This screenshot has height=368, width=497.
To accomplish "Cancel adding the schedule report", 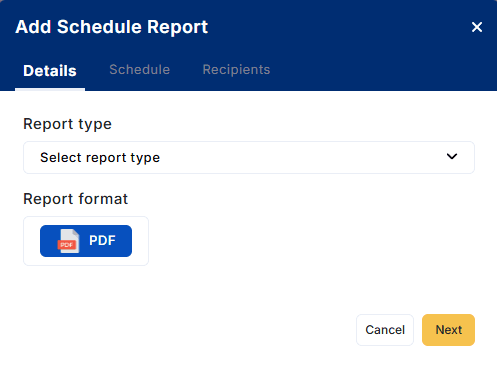I will pos(385,330).
